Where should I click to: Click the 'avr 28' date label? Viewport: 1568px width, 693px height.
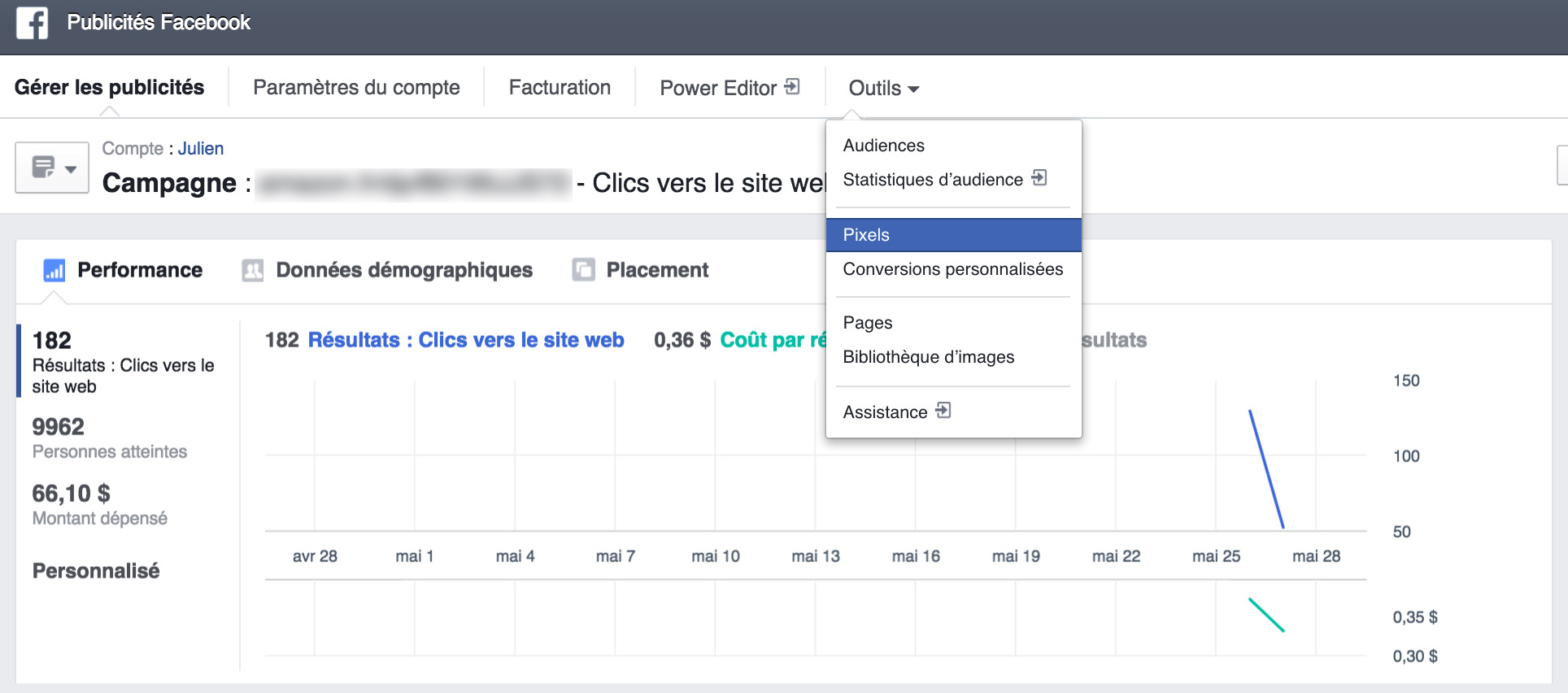[x=315, y=556]
